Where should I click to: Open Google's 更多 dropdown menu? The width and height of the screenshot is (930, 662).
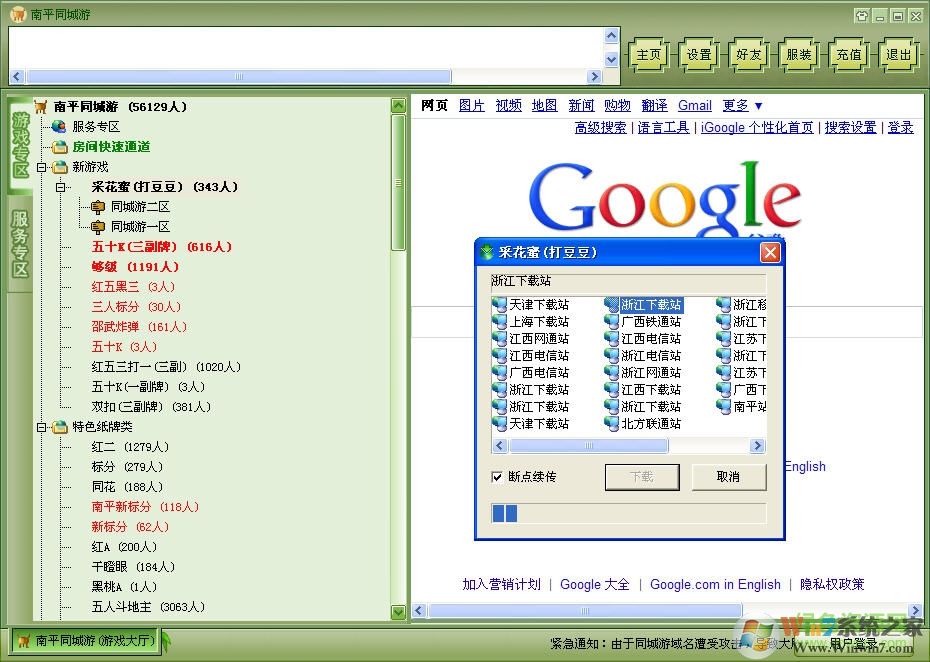click(x=742, y=105)
